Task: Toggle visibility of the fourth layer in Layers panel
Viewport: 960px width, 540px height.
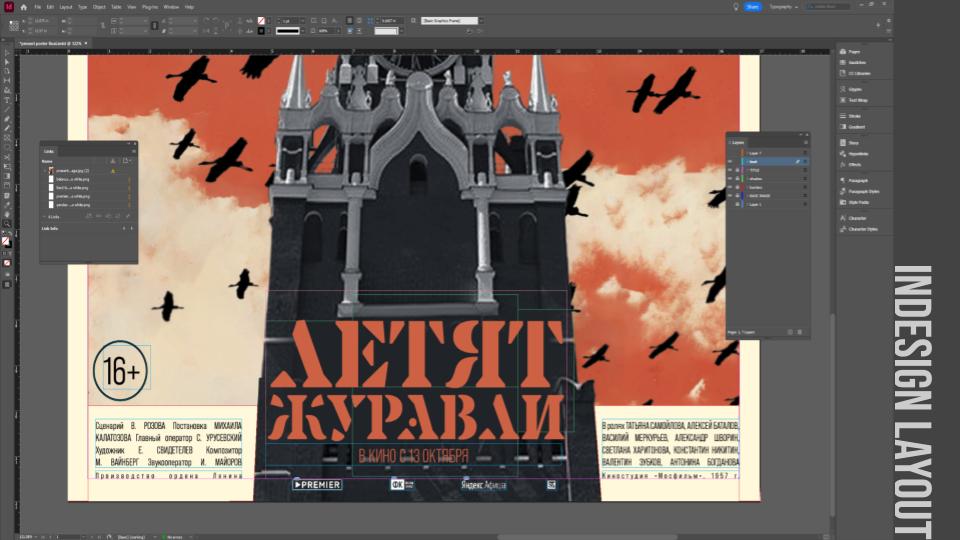Action: (729, 179)
